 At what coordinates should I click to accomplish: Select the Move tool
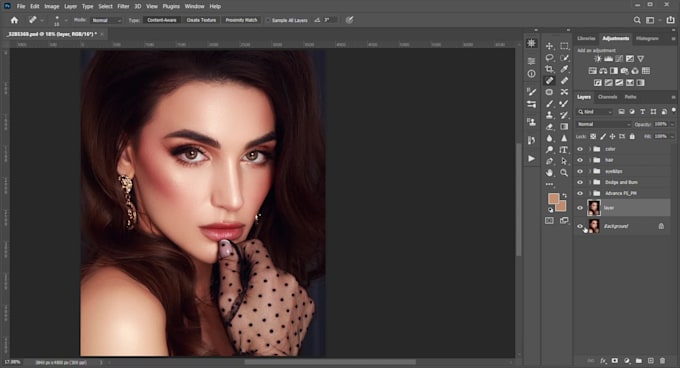click(549, 46)
